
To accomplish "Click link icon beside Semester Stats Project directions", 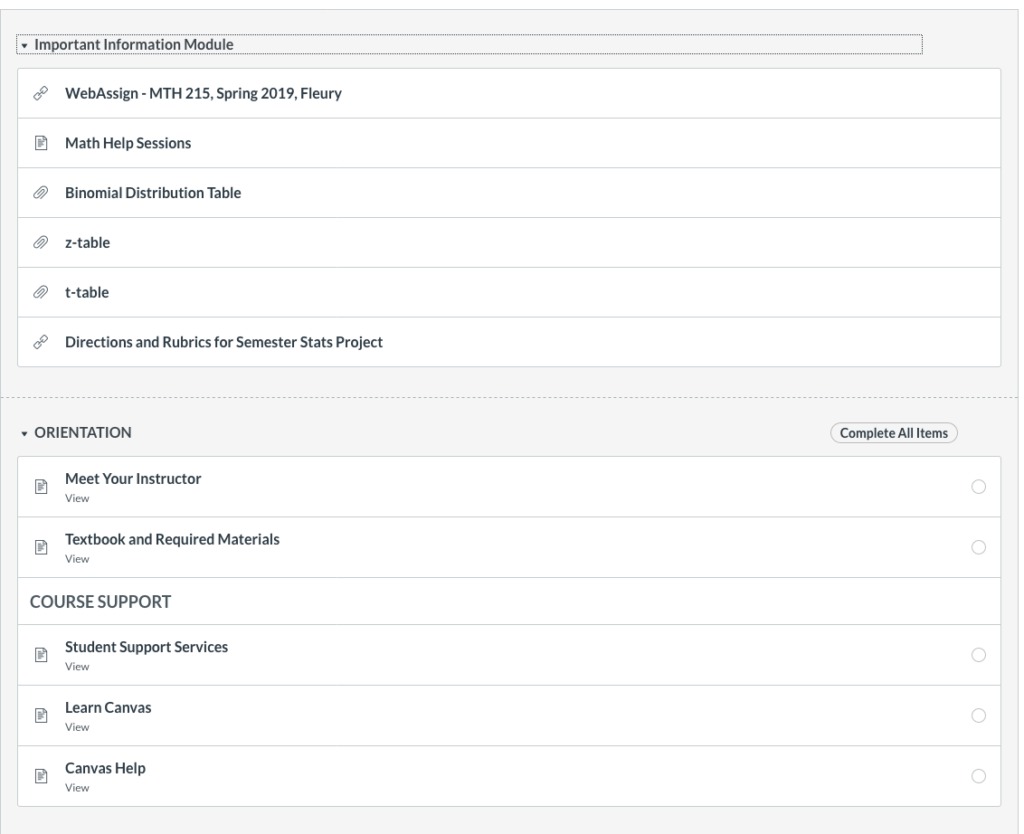I will click(x=41, y=343).
